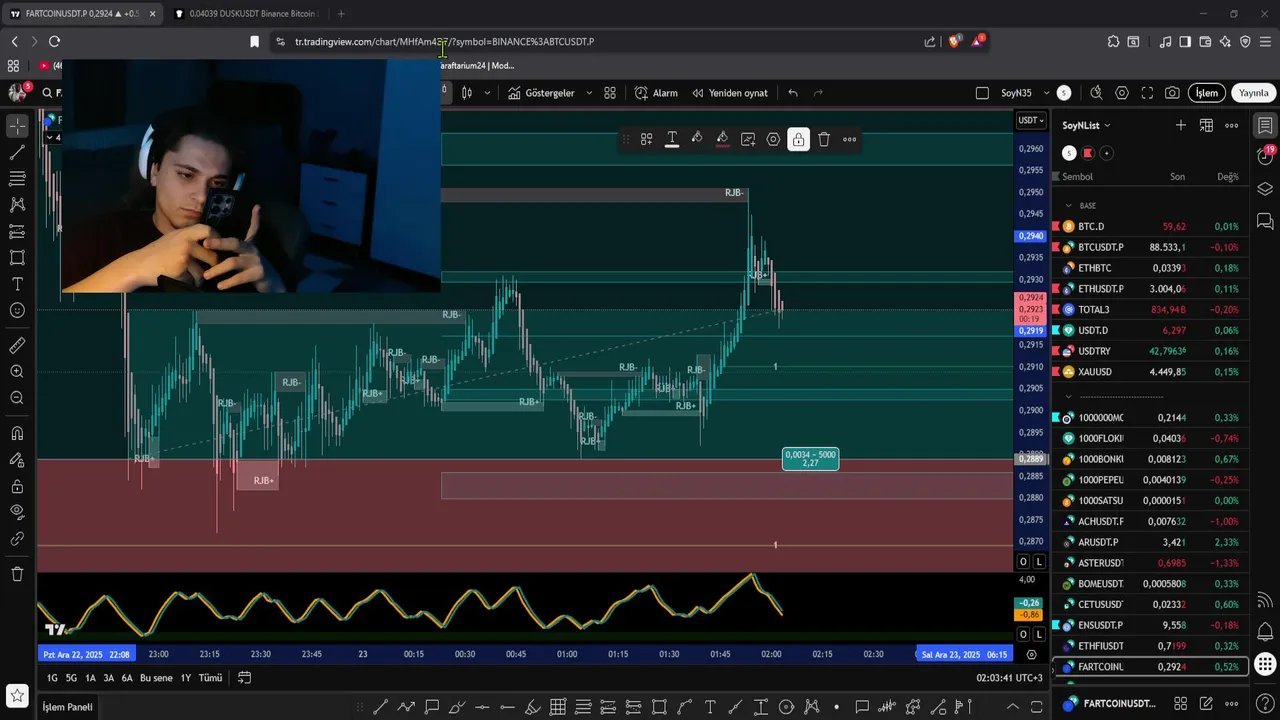Hide all drawings with eye icon
Screen dimensions: 1280x720
point(17,512)
